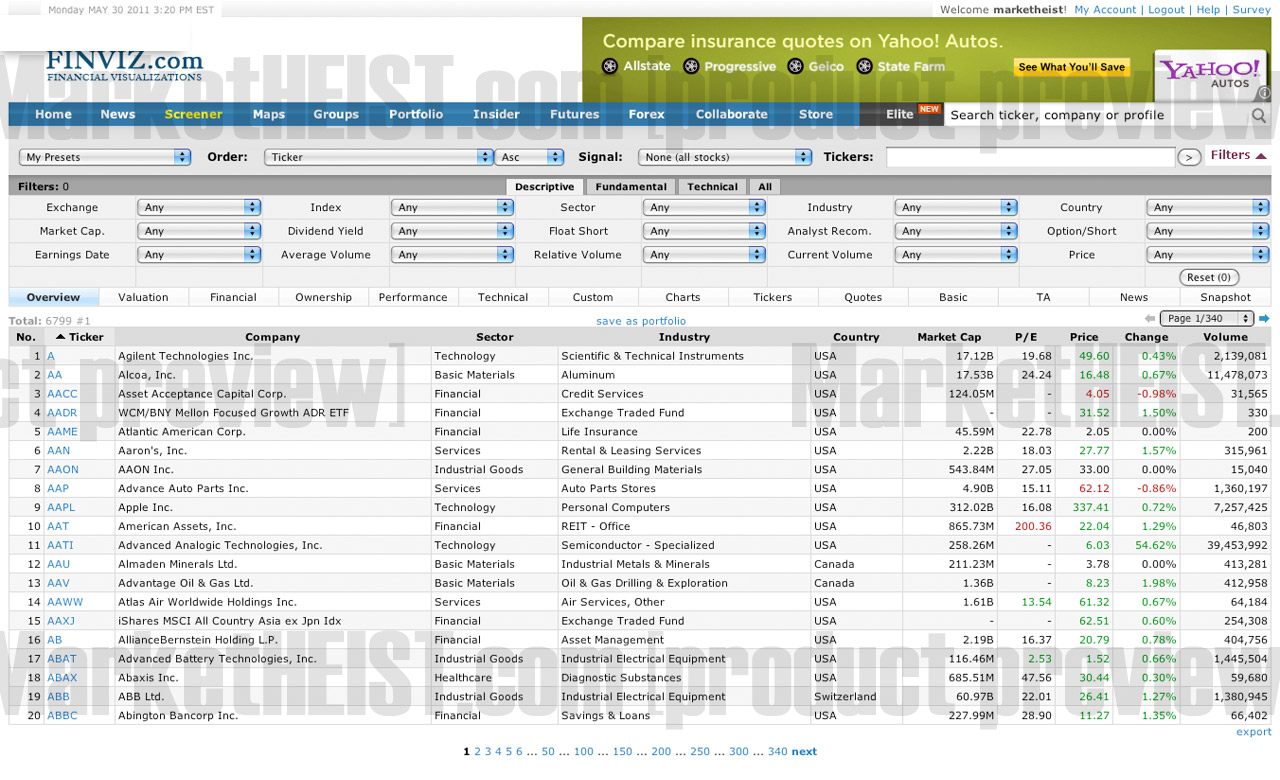1280x780 pixels.
Task: Open the Forex menu item
Action: (x=646, y=114)
